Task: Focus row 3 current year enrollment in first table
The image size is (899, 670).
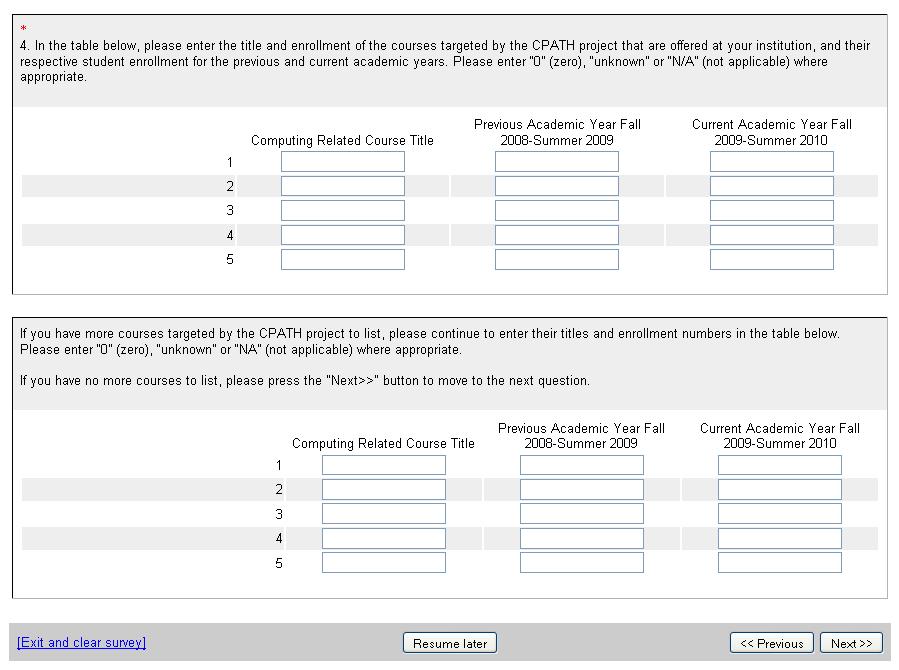Action: (771, 210)
